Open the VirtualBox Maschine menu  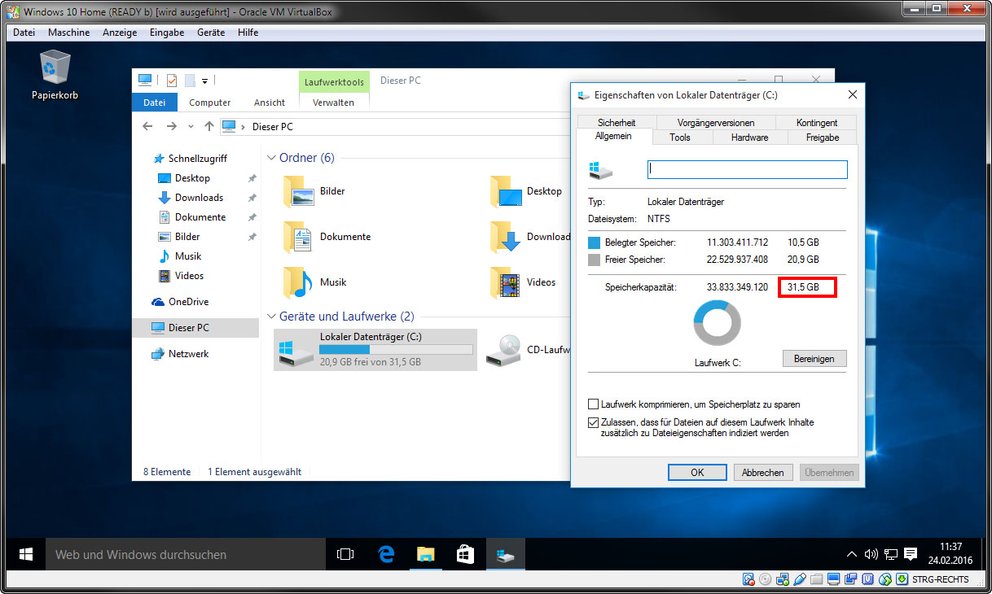(69, 32)
